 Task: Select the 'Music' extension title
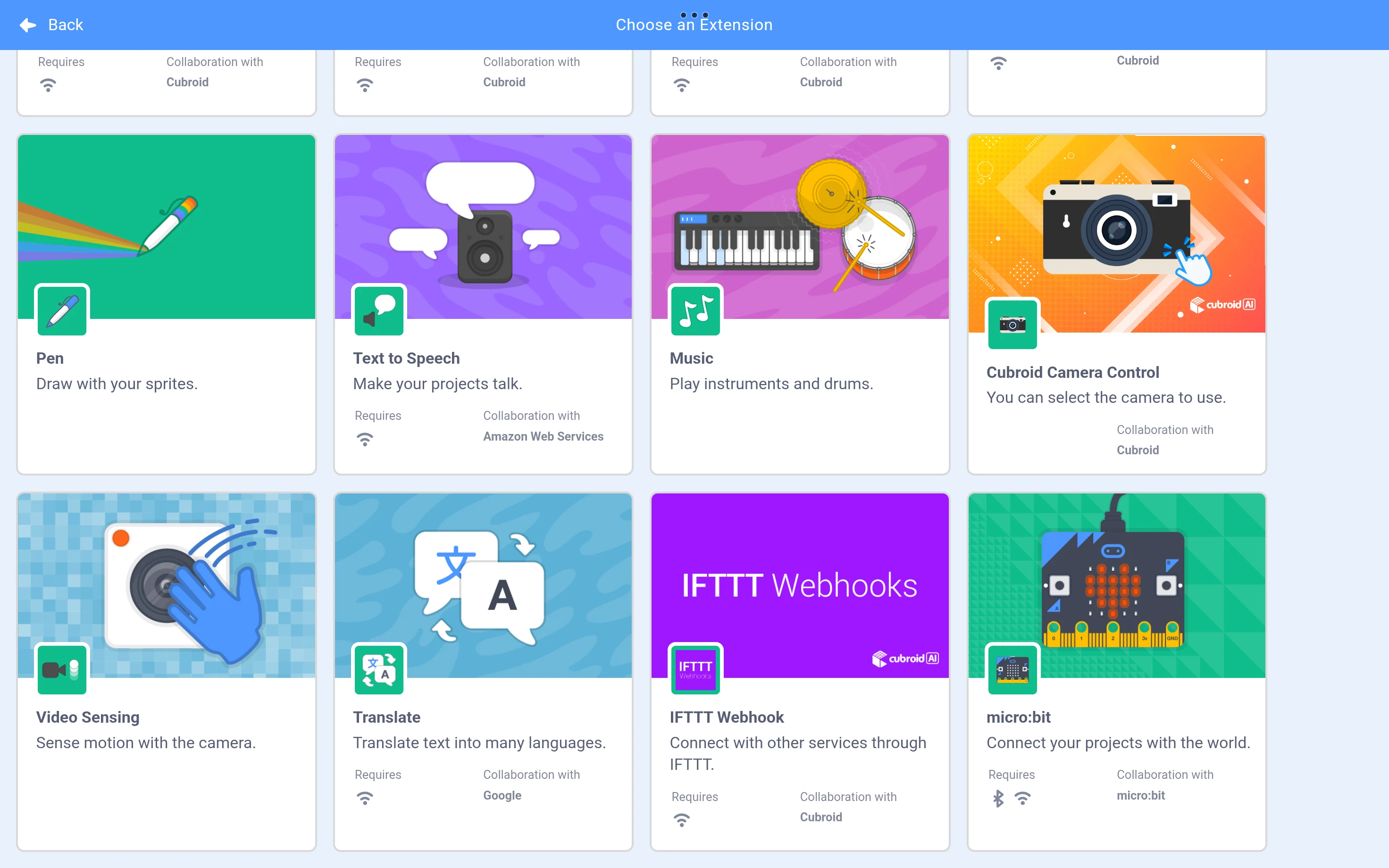pos(692,358)
